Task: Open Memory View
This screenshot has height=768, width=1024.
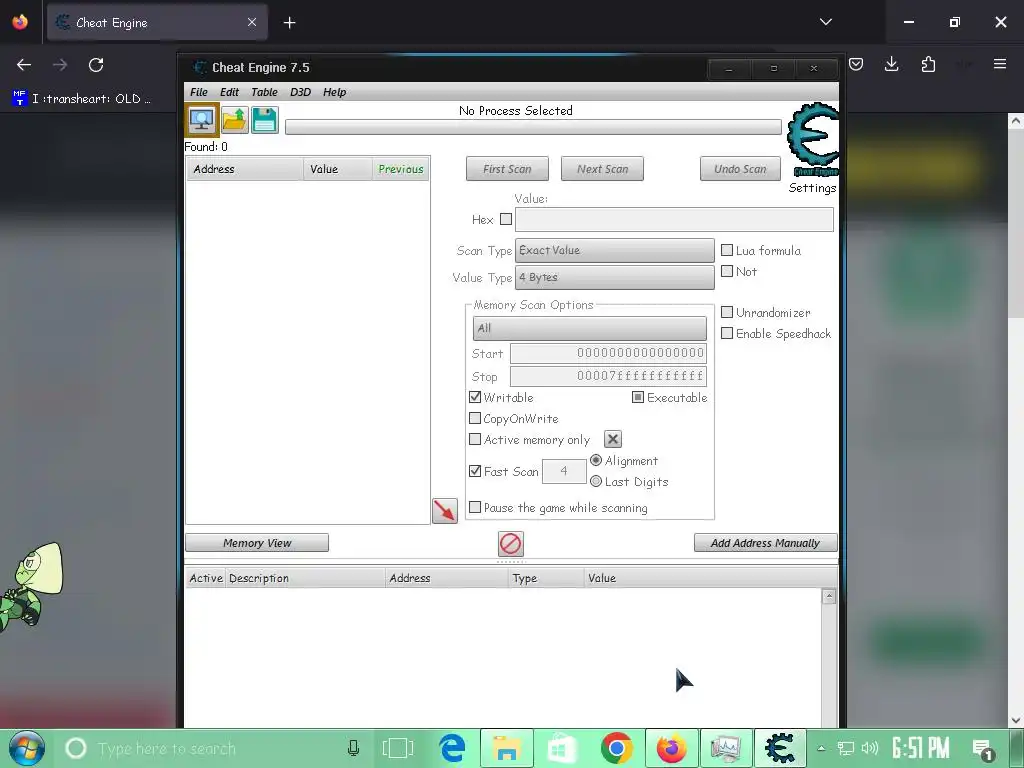Action: click(257, 543)
